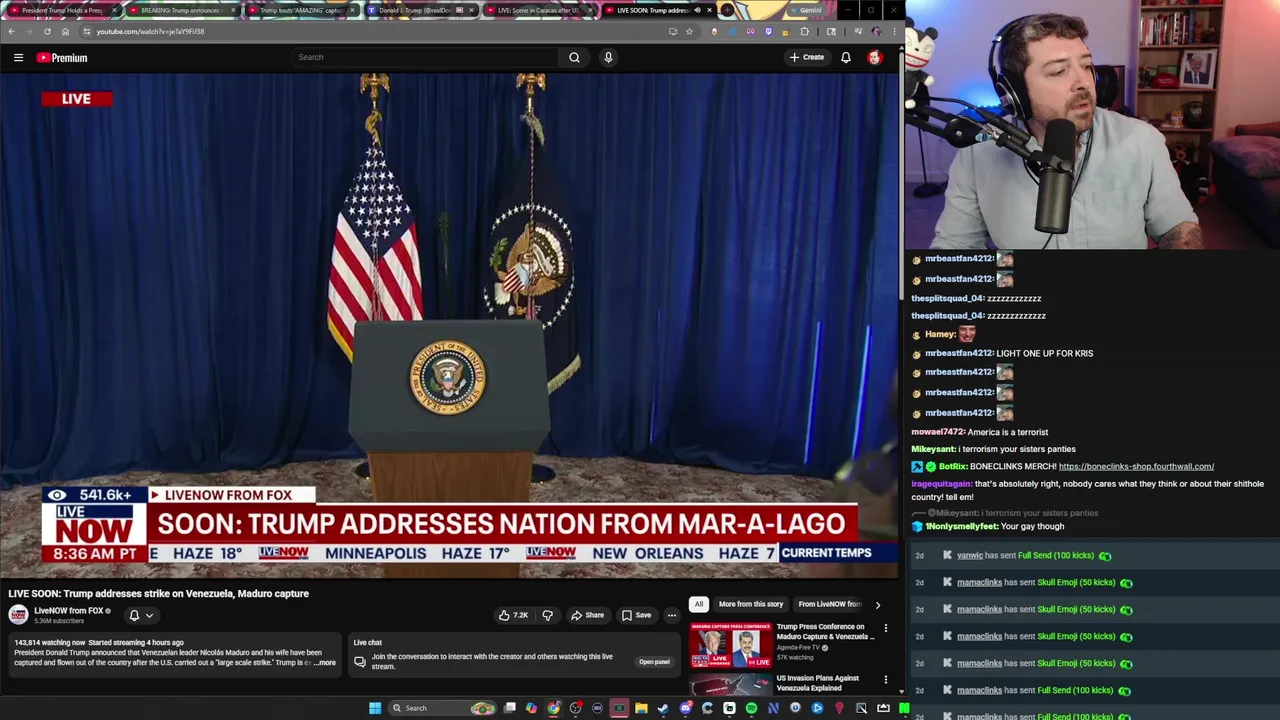Image resolution: width=1280 pixels, height=720 pixels.
Task: Open options menu for Trump Press Conference video
Action: pyautogui.click(x=885, y=628)
